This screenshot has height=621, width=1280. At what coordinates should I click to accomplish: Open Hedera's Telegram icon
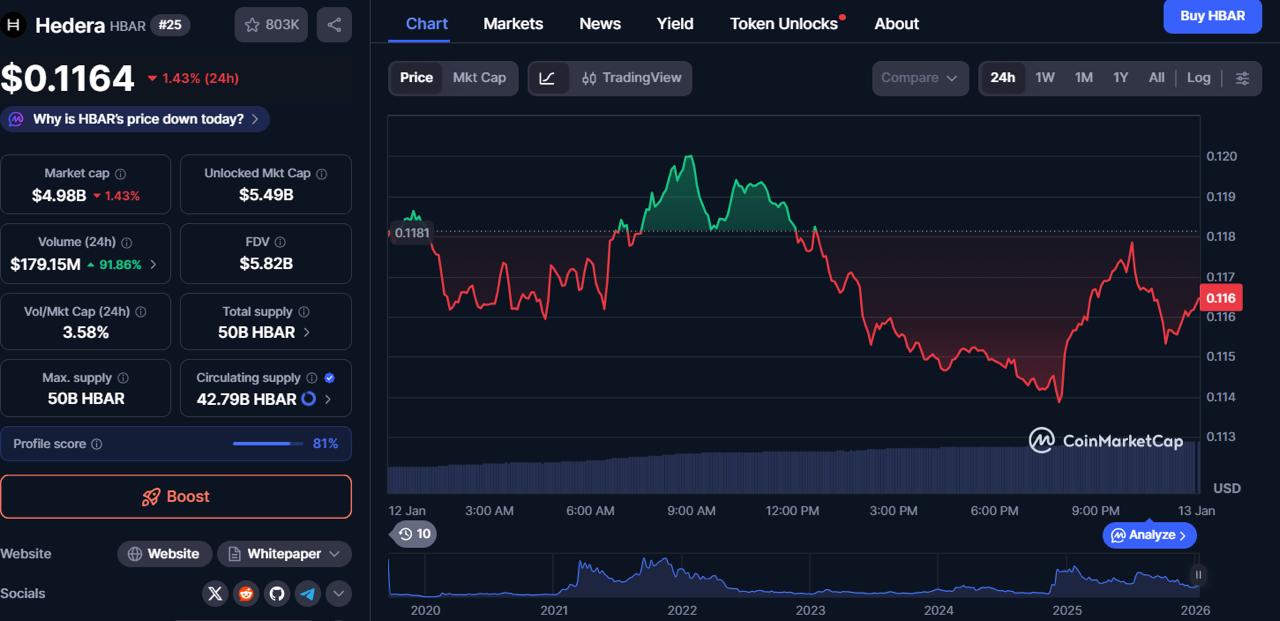[307, 593]
